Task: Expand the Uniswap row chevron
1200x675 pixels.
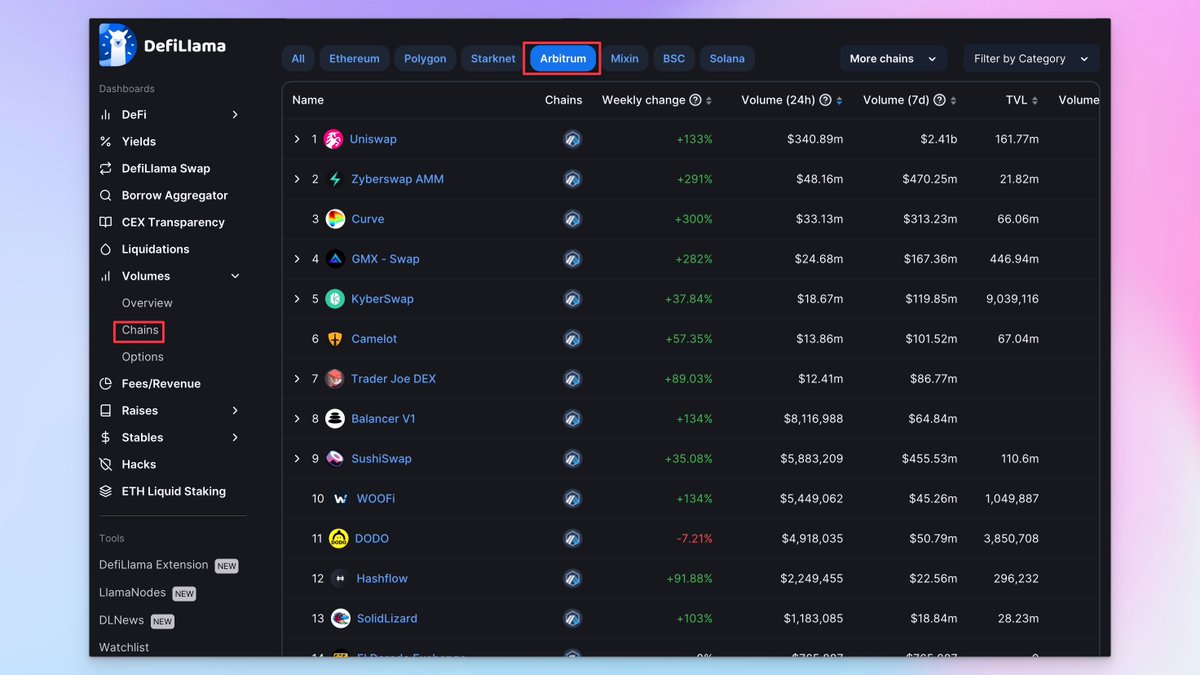Action: coord(297,139)
